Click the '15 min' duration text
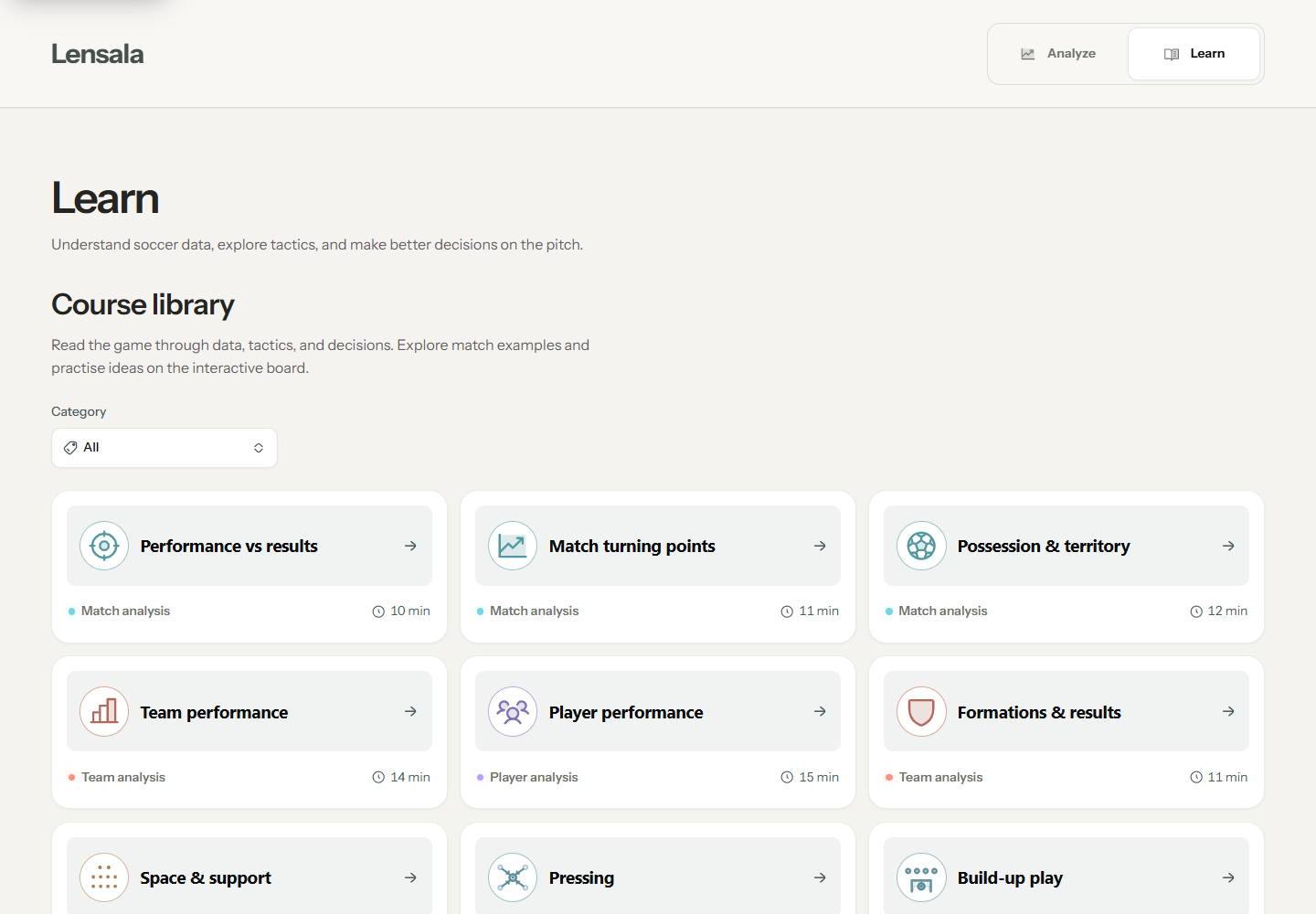This screenshot has width=1316, height=914. click(x=819, y=777)
